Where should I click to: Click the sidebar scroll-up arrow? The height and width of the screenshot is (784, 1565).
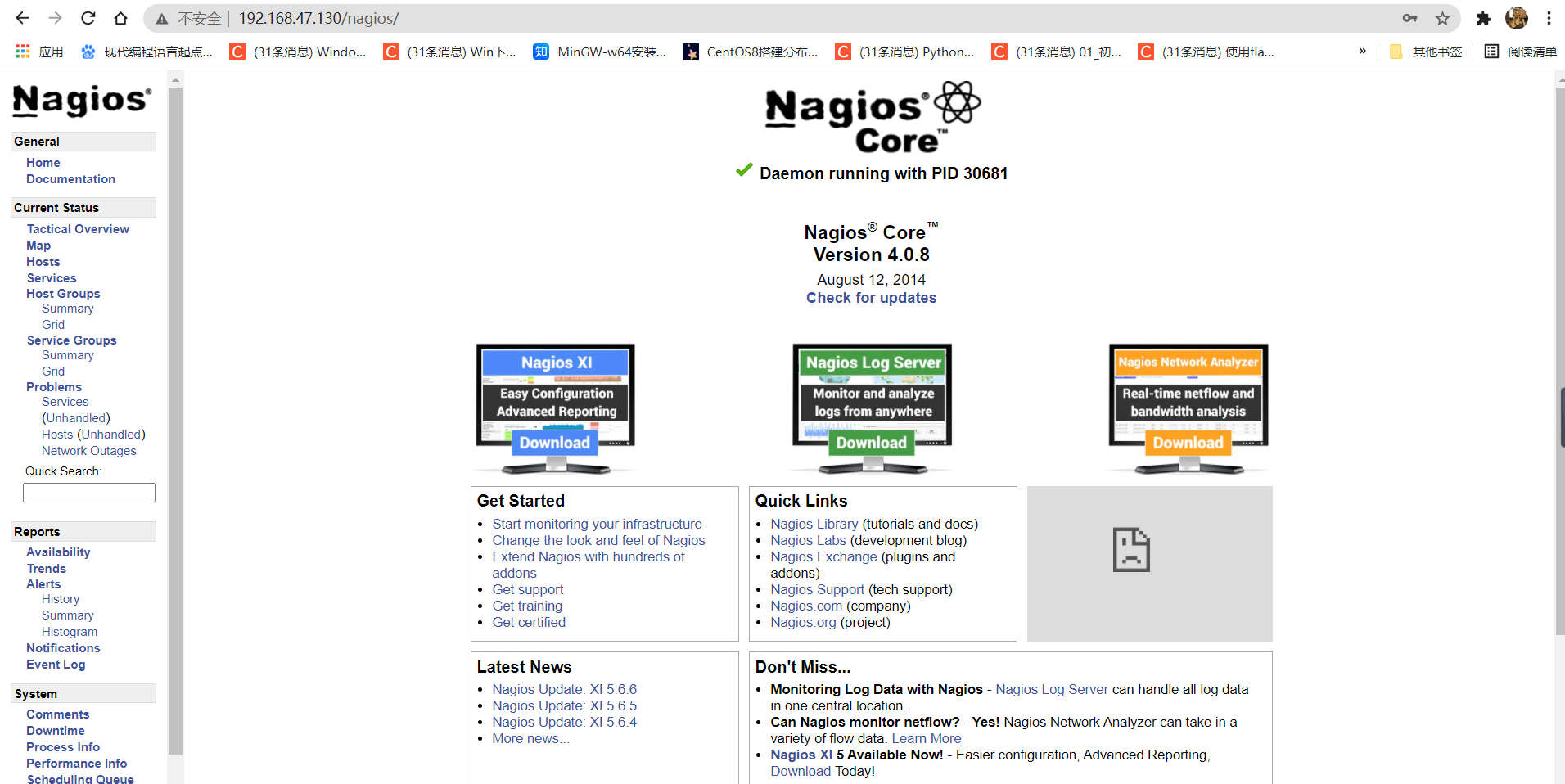click(175, 79)
